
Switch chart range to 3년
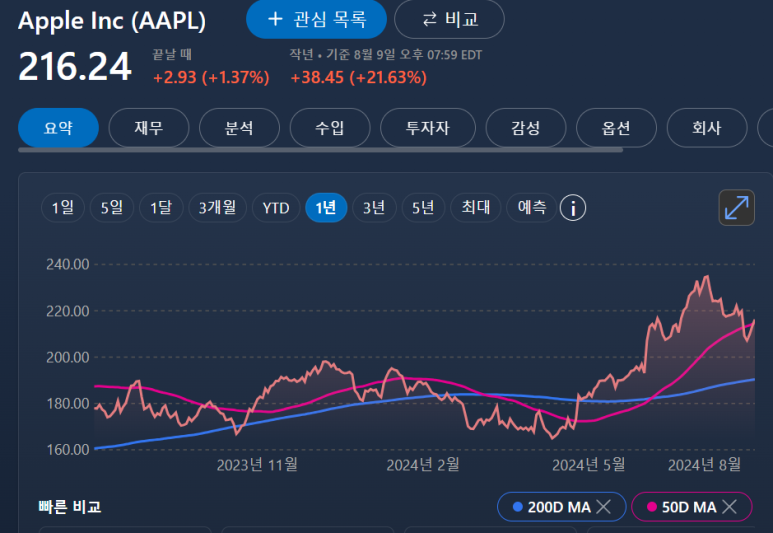pos(374,208)
